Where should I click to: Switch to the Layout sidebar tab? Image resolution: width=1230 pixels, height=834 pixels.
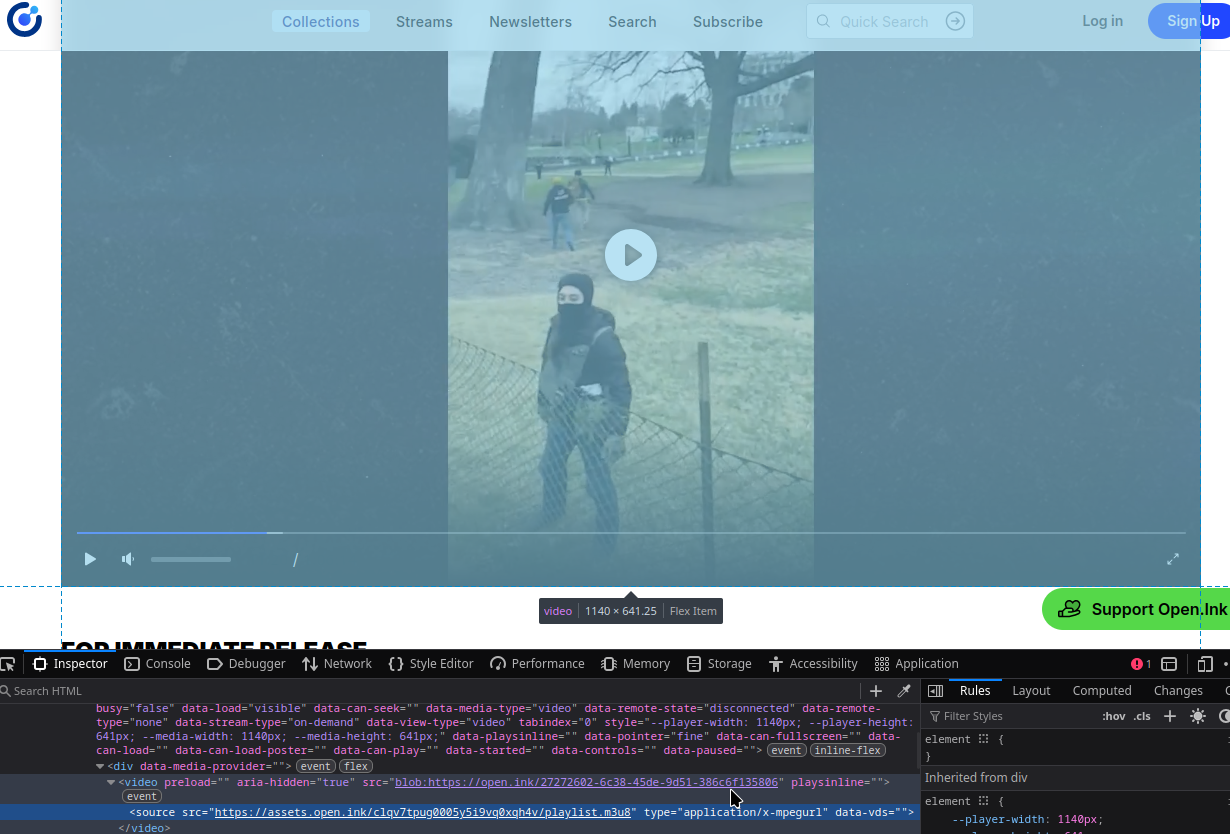click(1031, 690)
